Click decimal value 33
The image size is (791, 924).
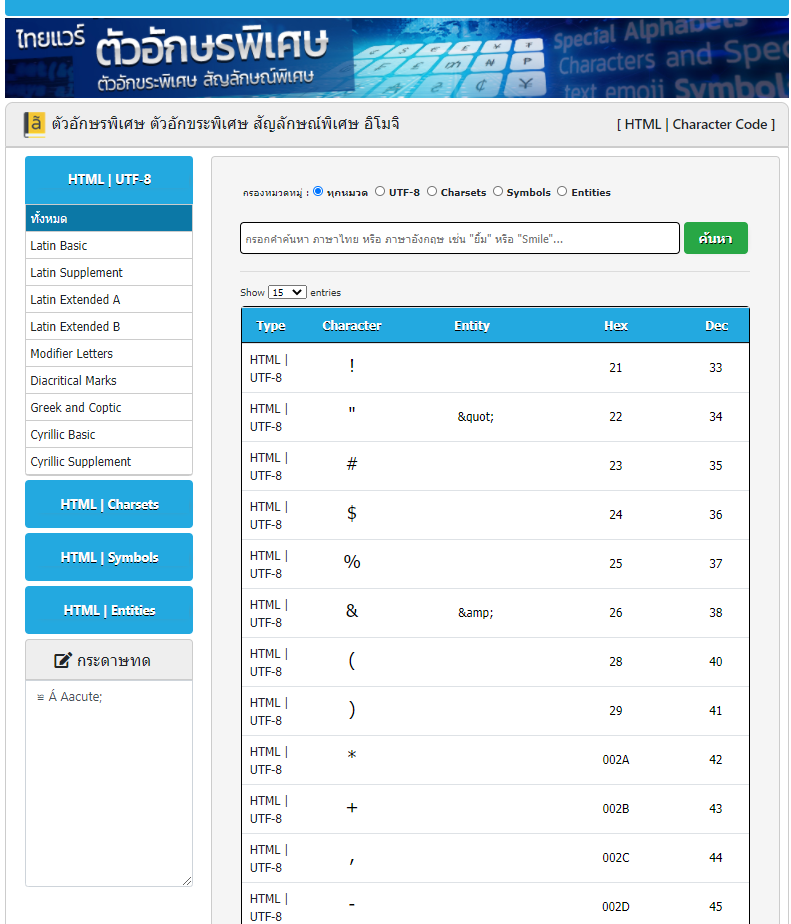pos(716,368)
